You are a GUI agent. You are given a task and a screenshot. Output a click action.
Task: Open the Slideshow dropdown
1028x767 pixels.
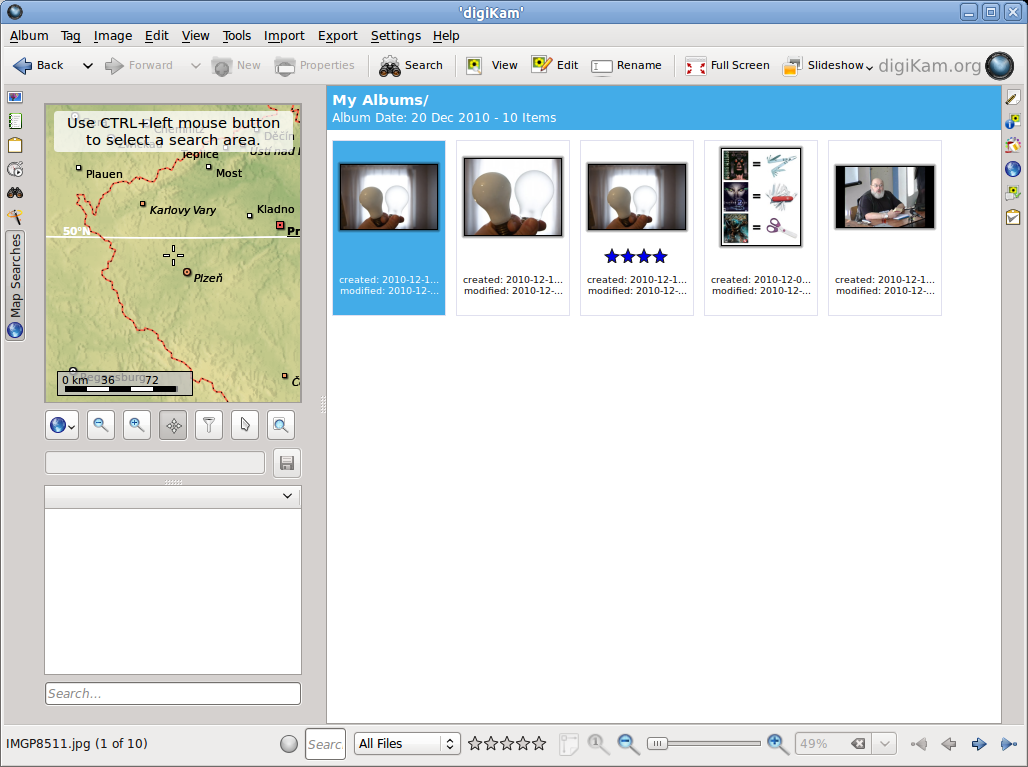[828, 65]
